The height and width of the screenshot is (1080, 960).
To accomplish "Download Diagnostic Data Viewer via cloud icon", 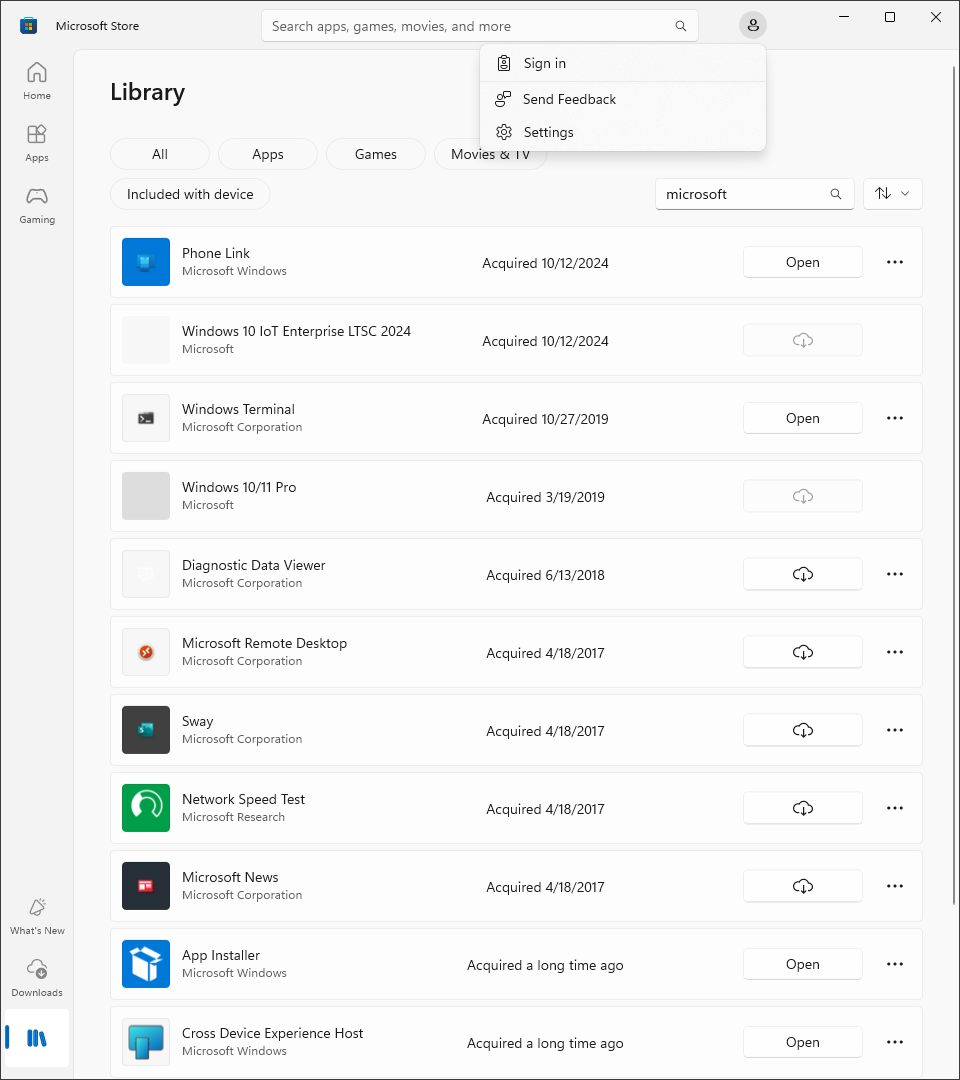I will pos(802,574).
